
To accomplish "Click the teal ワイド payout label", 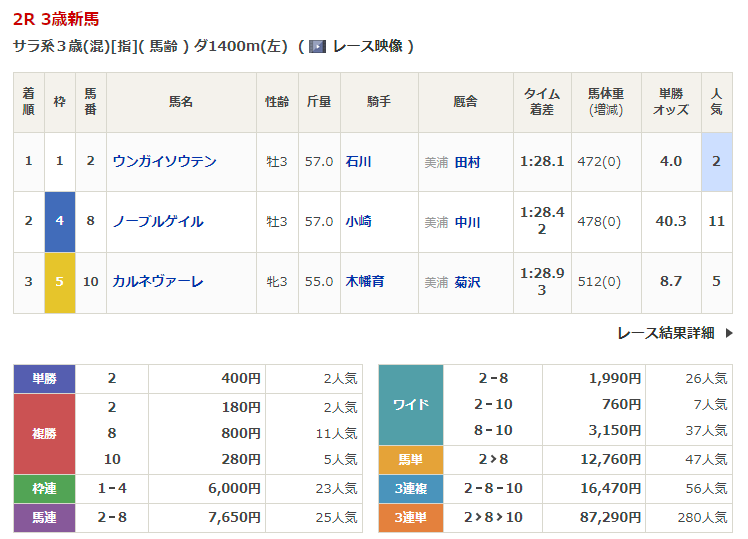I will pyautogui.click(x=411, y=405).
